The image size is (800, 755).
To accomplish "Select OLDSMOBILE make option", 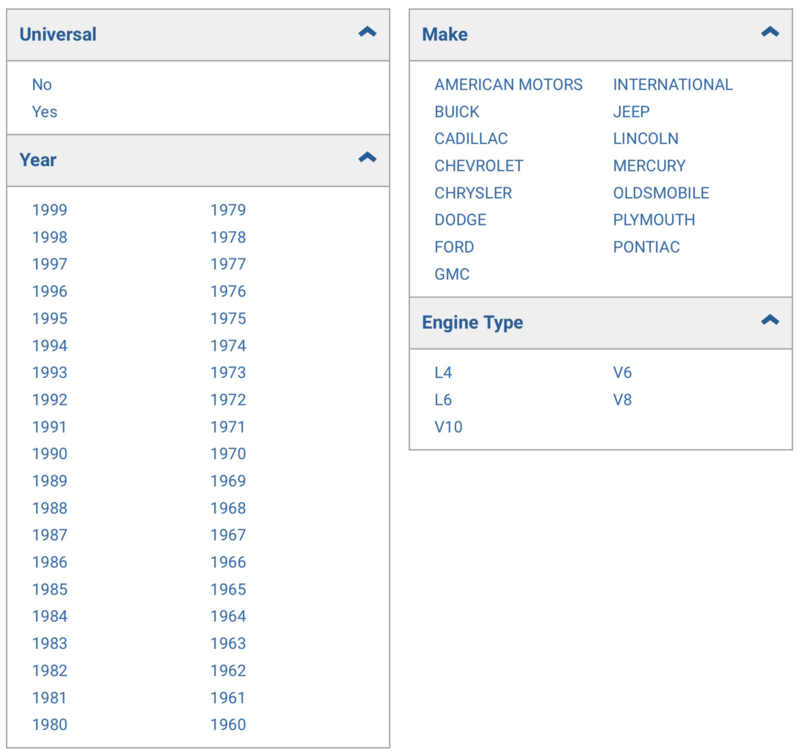I will [661, 193].
